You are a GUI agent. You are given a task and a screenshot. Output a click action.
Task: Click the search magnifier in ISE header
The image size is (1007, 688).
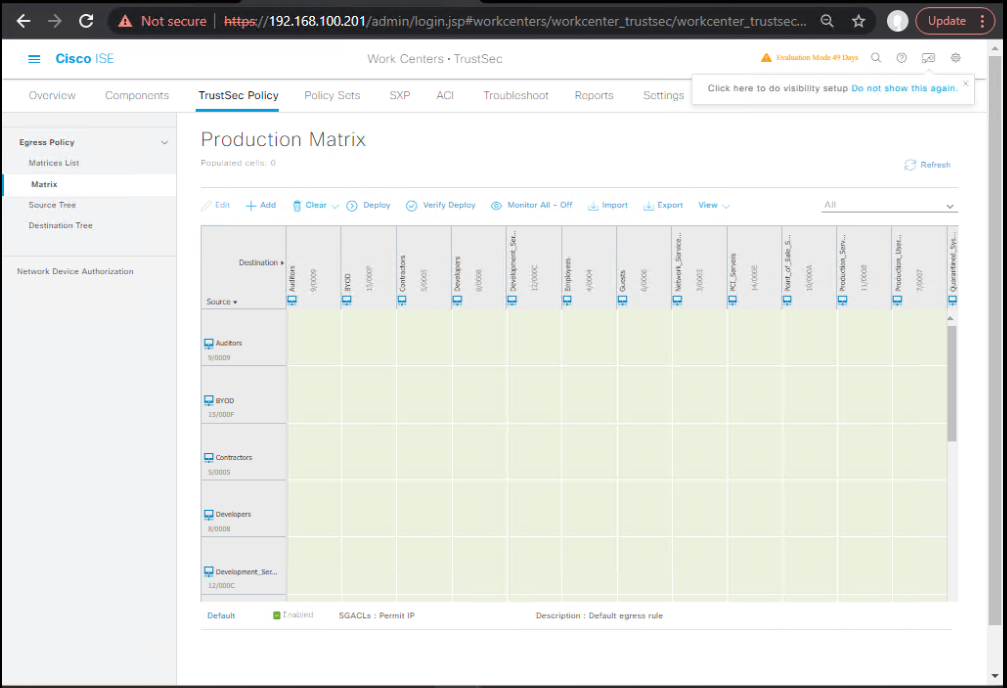(876, 58)
